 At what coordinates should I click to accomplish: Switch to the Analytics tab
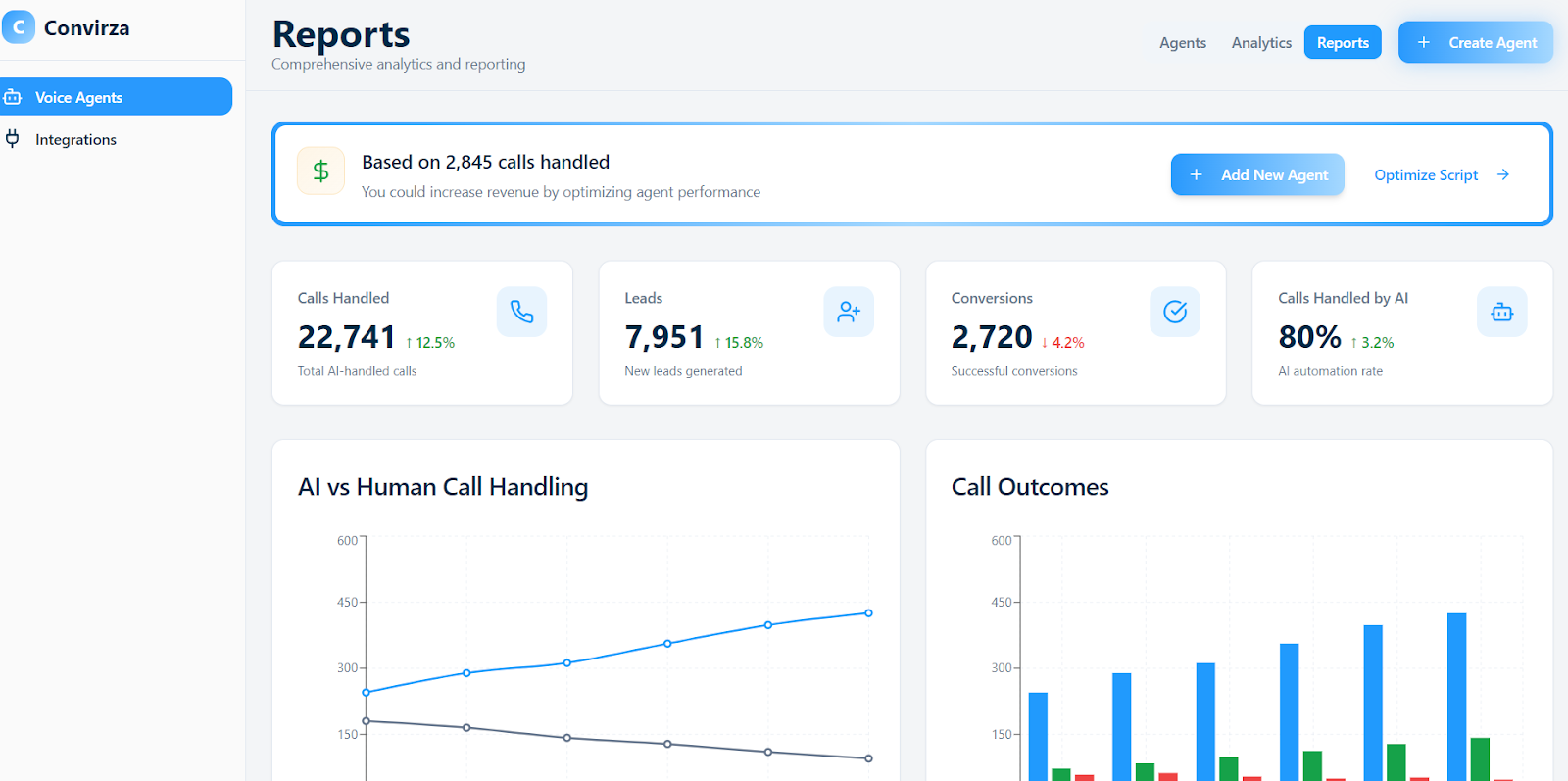point(1261,43)
